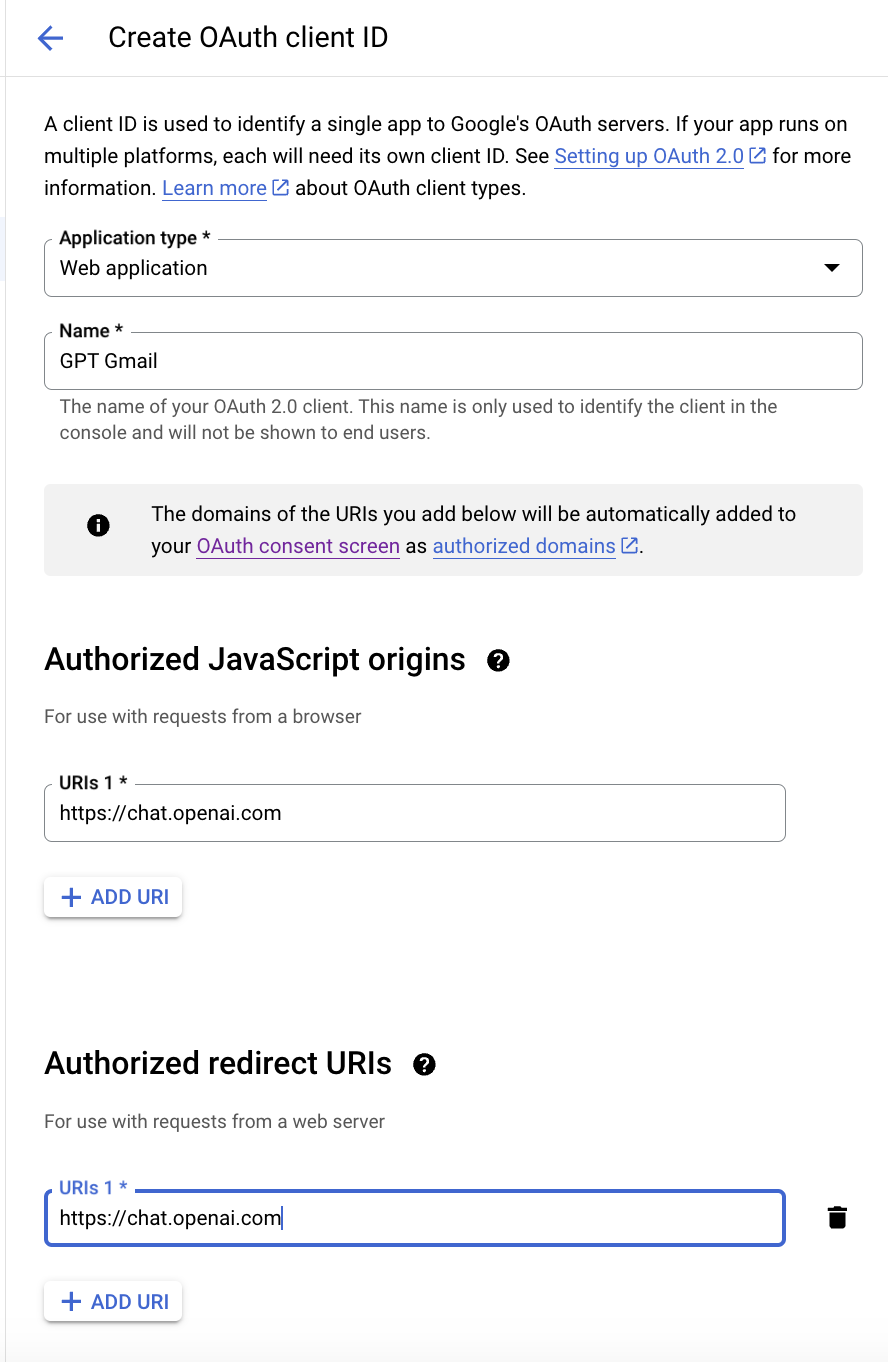The image size is (888, 1362).
Task: Follow the authorized domains link
Action: coord(524,546)
